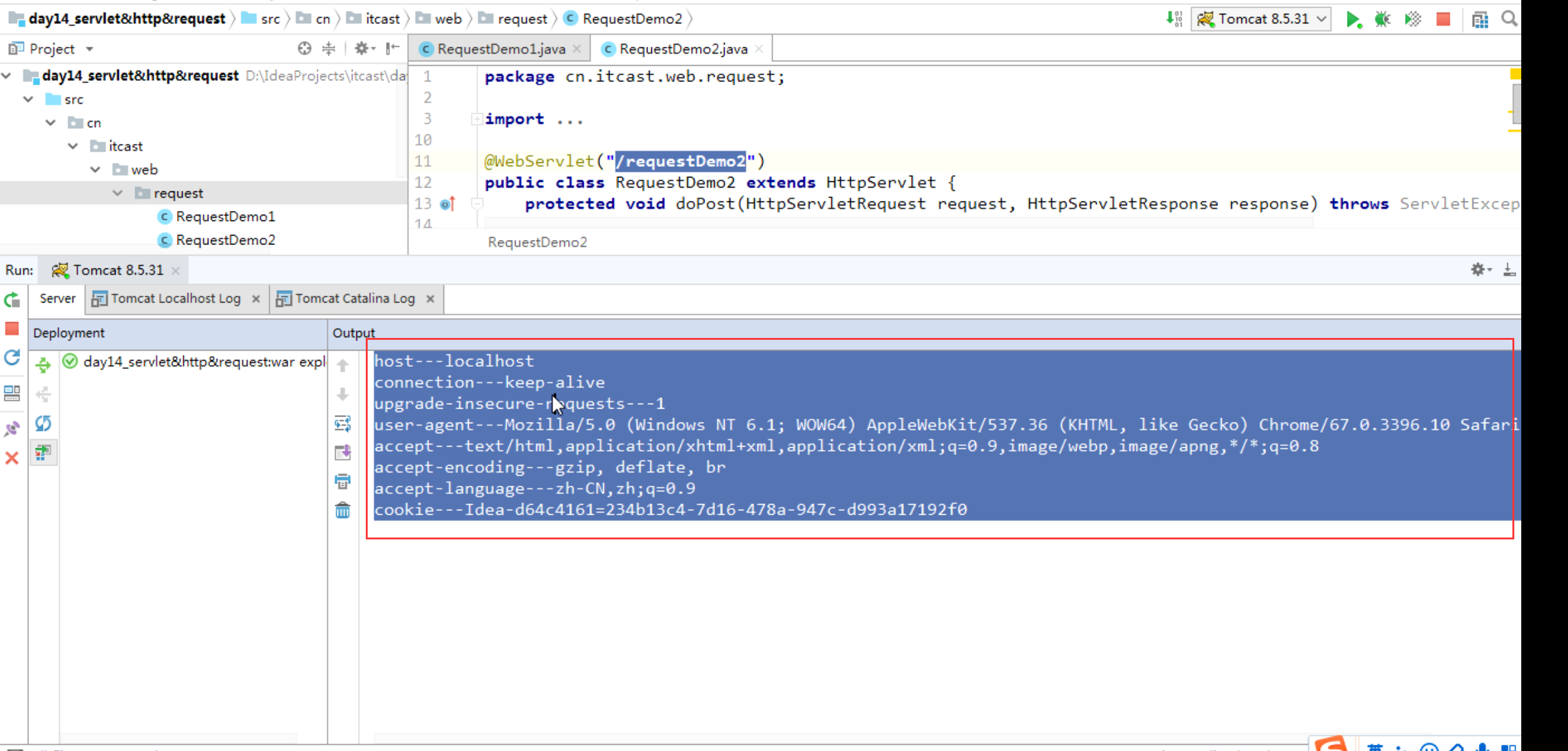Image resolution: width=1568 pixels, height=751 pixels.
Task: Click the scroll-from-source target icon
Action: tap(305, 49)
